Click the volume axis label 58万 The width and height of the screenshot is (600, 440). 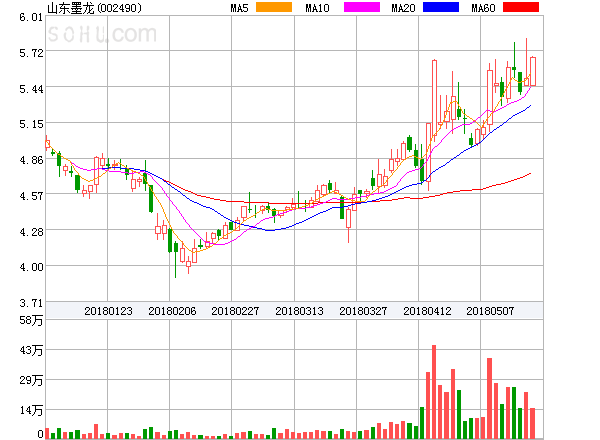[x=31, y=320]
